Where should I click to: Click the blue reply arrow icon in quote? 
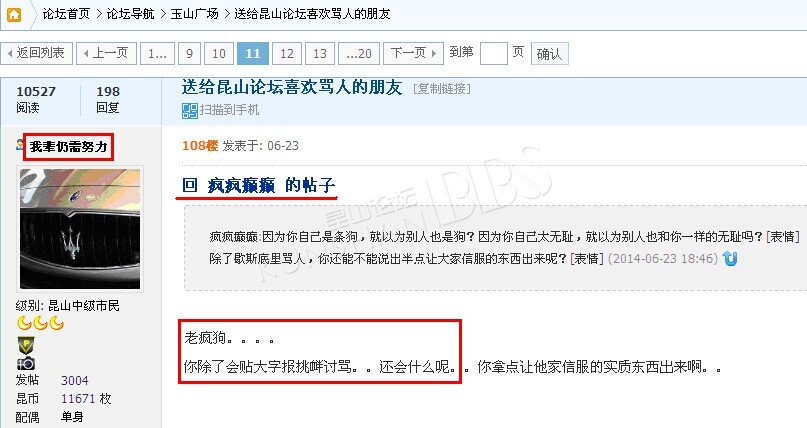click(x=730, y=258)
